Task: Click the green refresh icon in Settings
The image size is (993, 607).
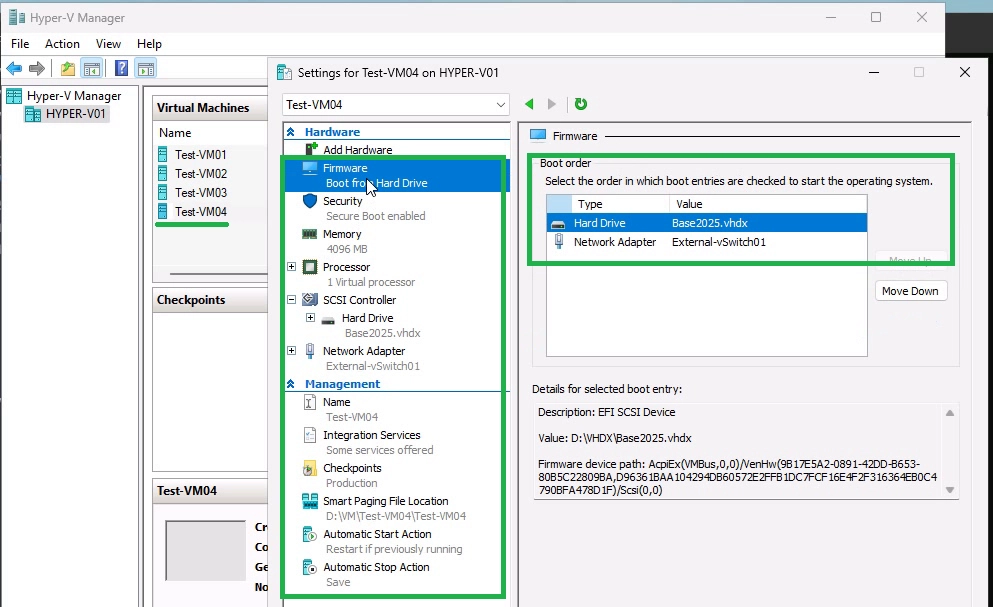Action: pyautogui.click(x=581, y=104)
